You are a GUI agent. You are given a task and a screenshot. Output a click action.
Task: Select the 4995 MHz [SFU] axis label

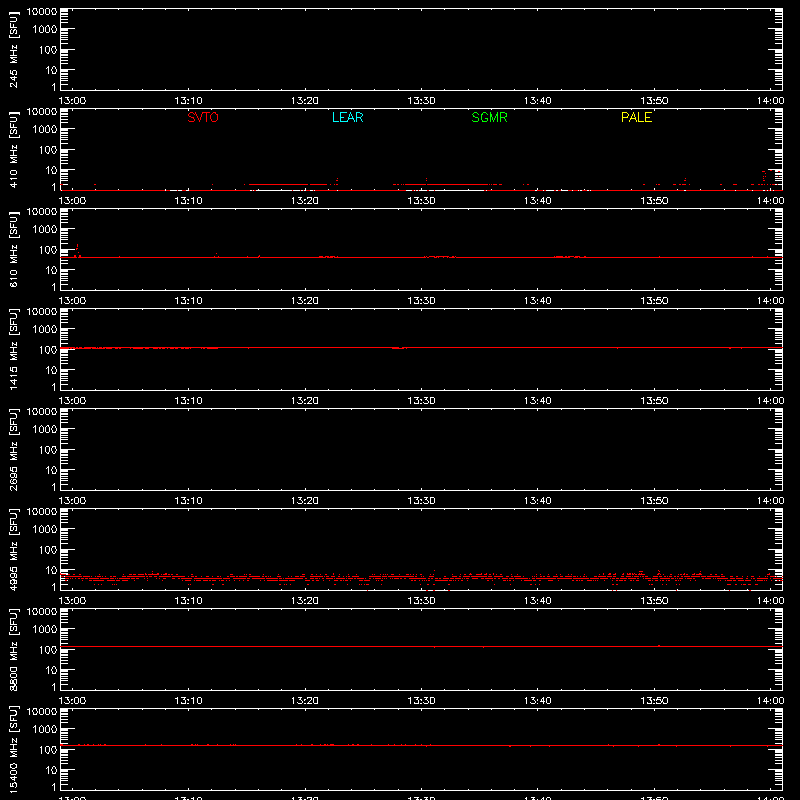pyautogui.click(x=13, y=550)
